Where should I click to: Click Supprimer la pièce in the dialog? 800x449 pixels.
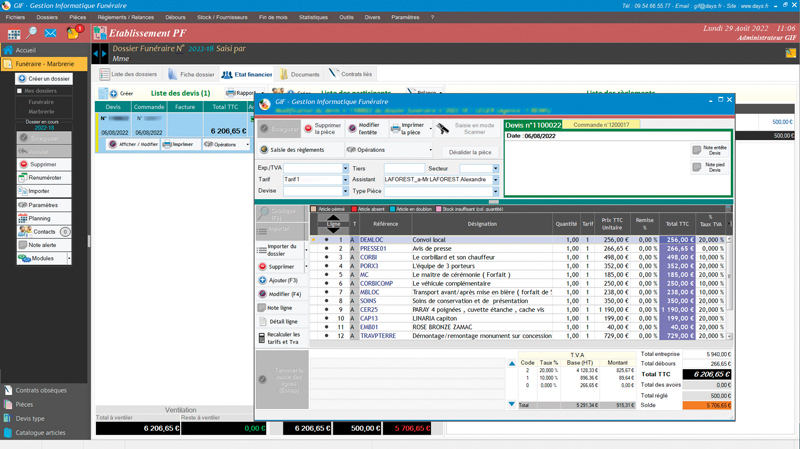coord(322,129)
